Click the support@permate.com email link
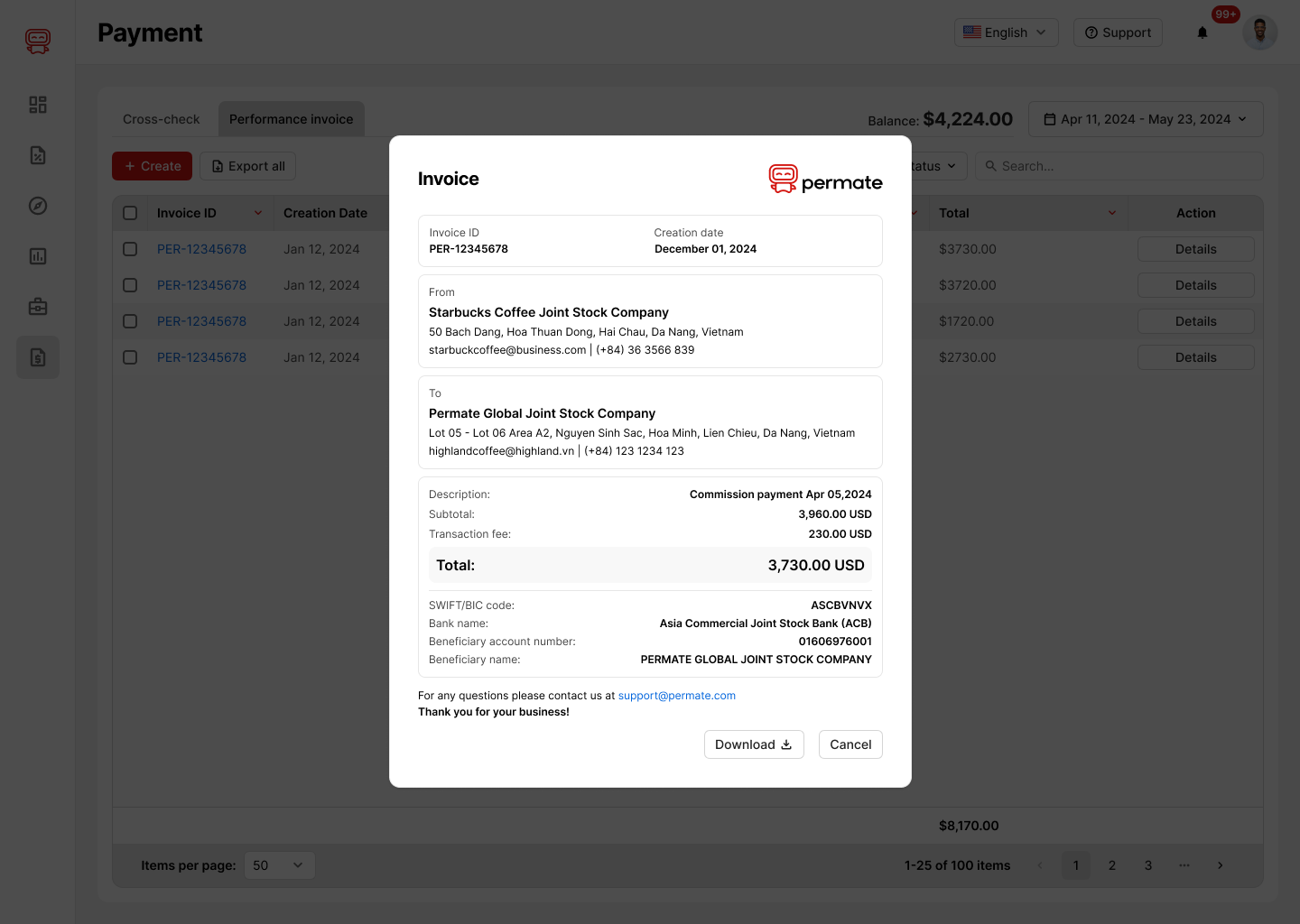The image size is (1300, 924). coord(676,695)
